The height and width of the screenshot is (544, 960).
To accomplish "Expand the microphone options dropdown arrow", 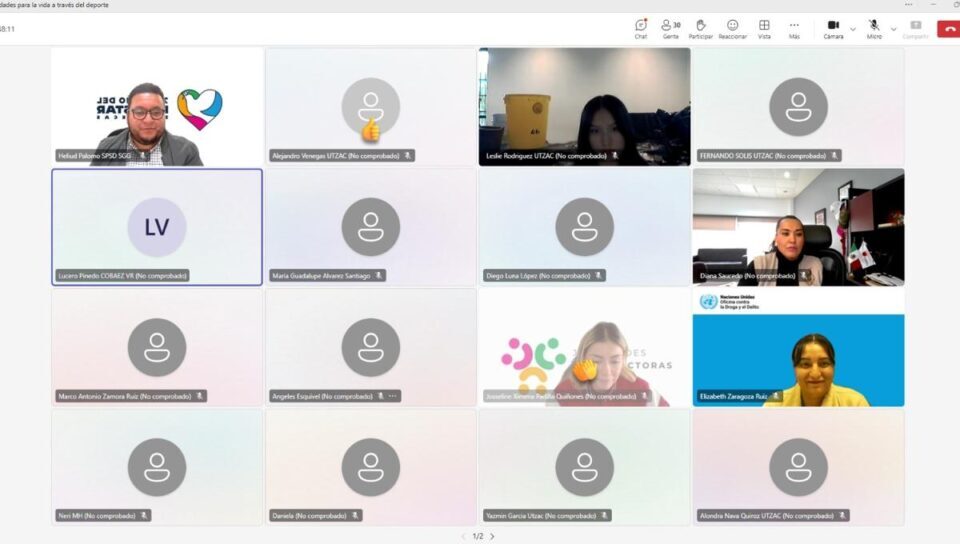I will pos(892,29).
